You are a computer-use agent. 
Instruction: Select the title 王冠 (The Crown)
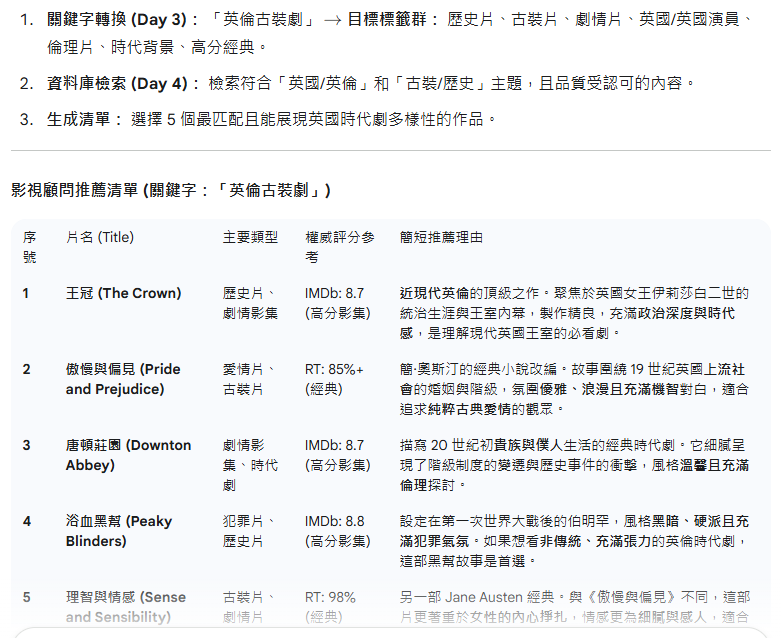click(124, 293)
